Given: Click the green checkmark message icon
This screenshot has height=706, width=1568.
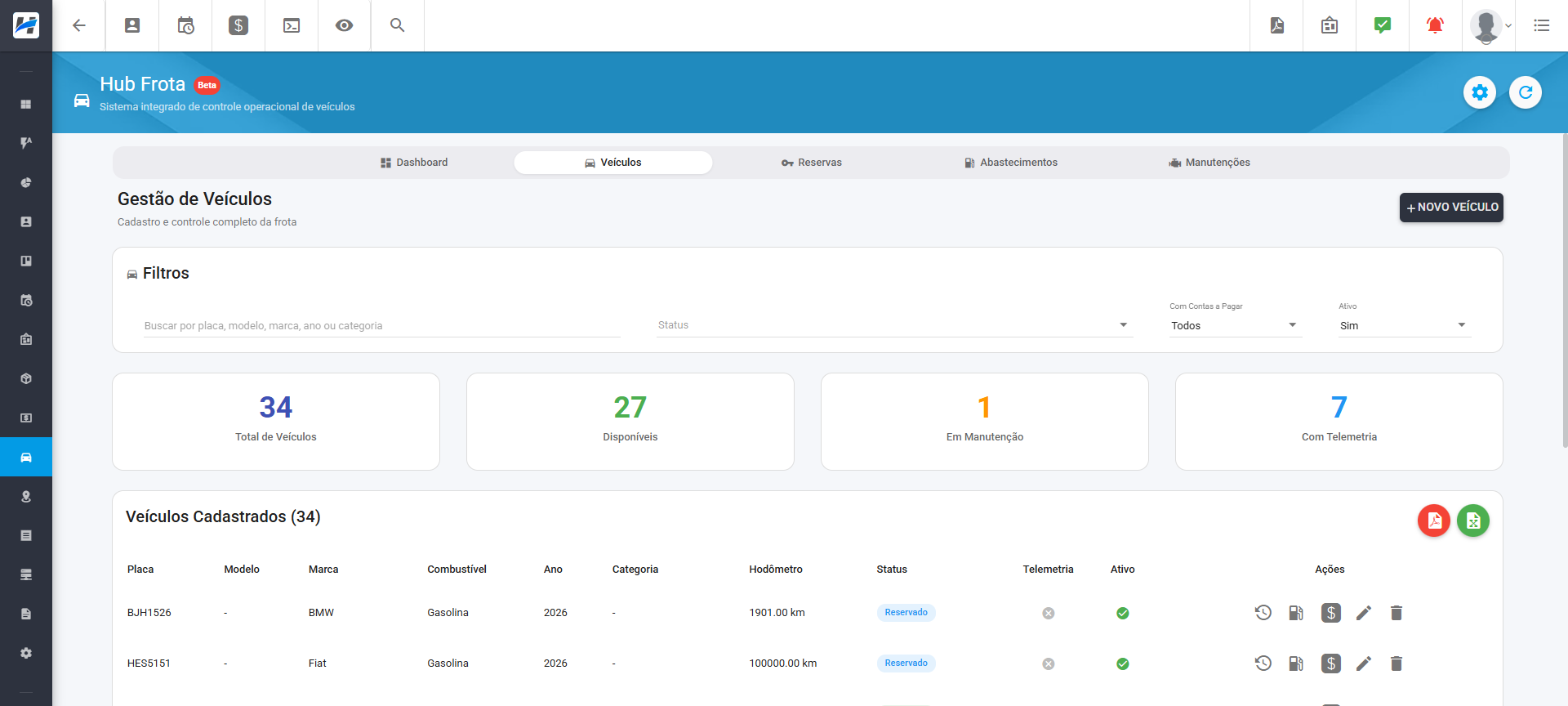Looking at the screenshot, I should pos(1383,25).
